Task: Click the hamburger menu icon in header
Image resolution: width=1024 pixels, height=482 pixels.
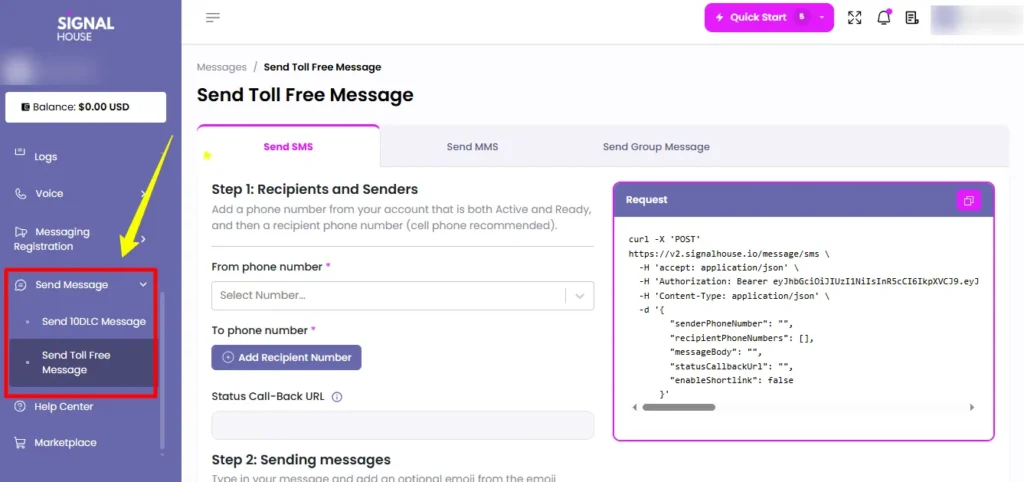Action: click(213, 18)
